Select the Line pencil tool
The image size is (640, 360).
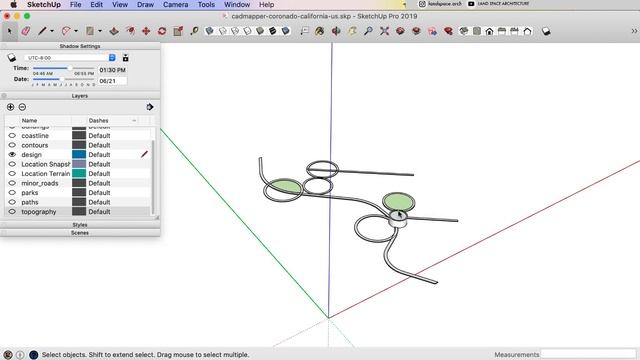(42, 31)
